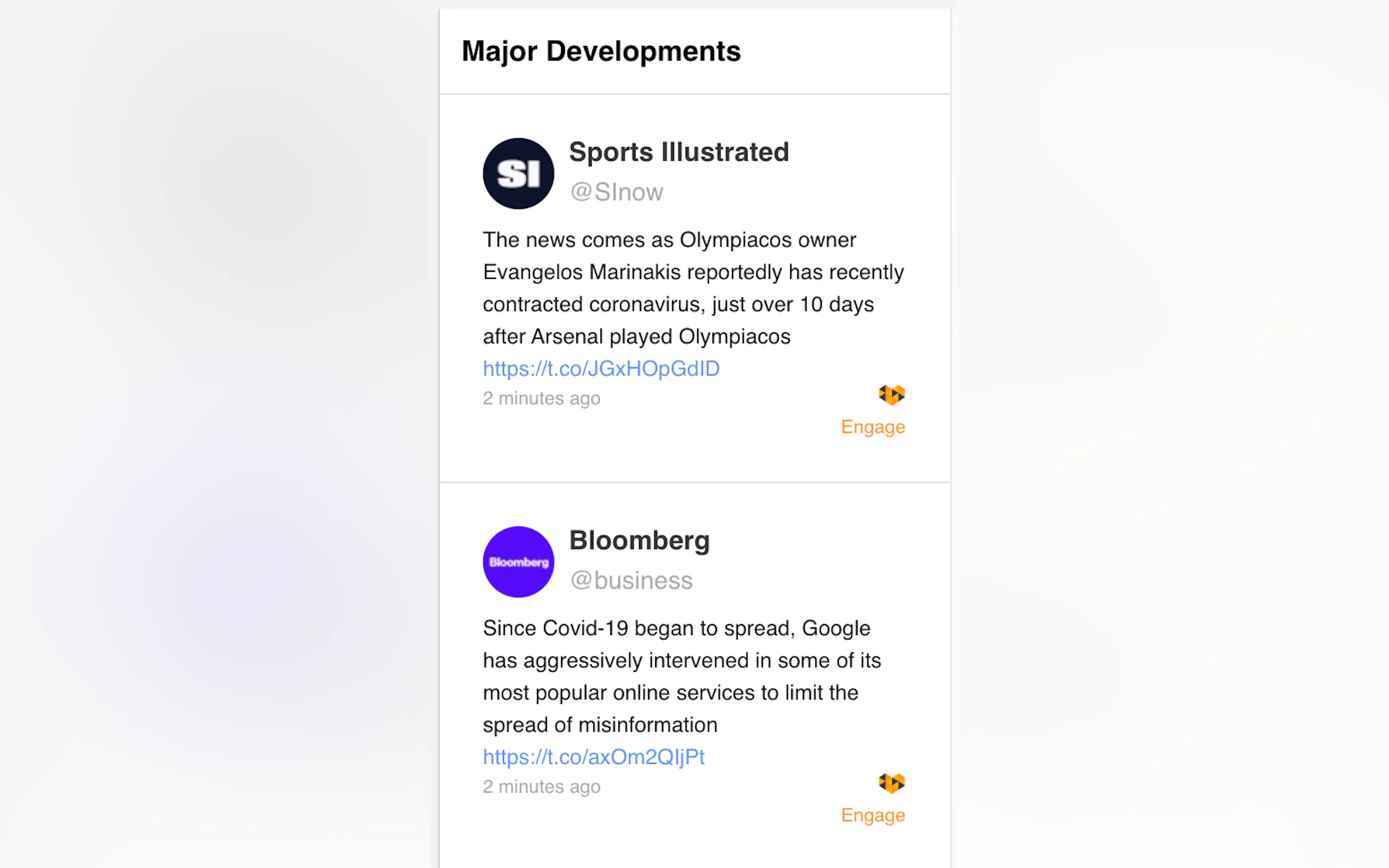The width and height of the screenshot is (1389, 868).
Task: Open the t.co/JGxHOpGdID link
Action: pyautogui.click(x=600, y=368)
